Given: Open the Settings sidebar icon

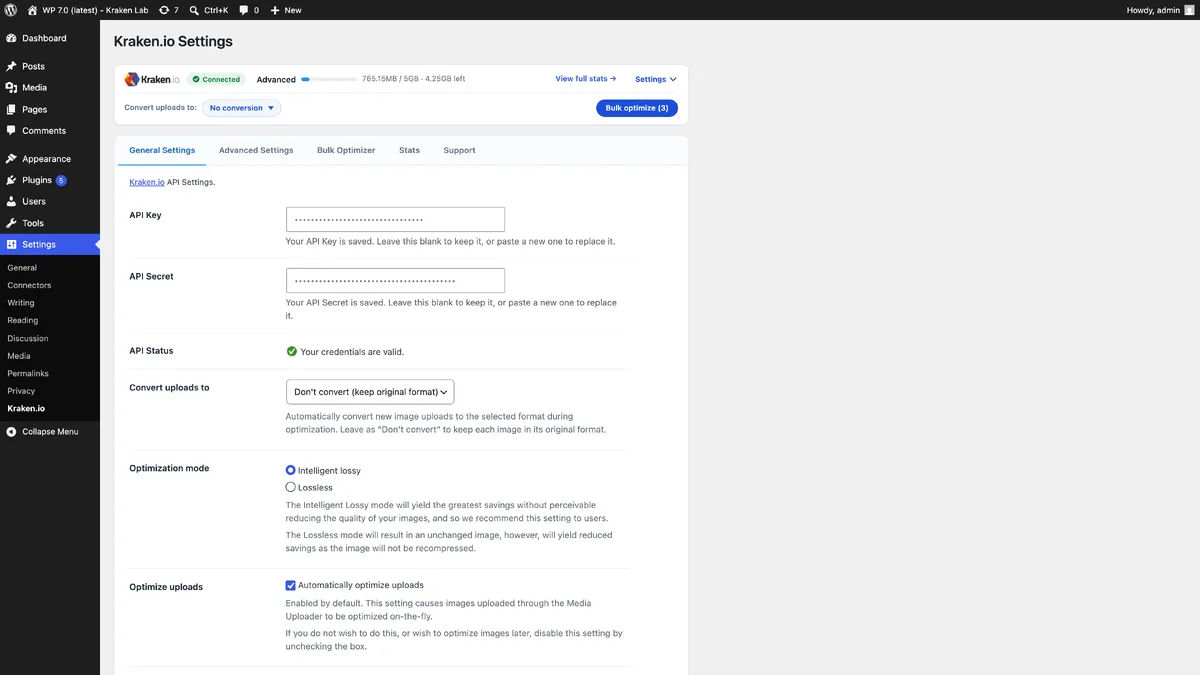Looking at the screenshot, I should pos(11,244).
